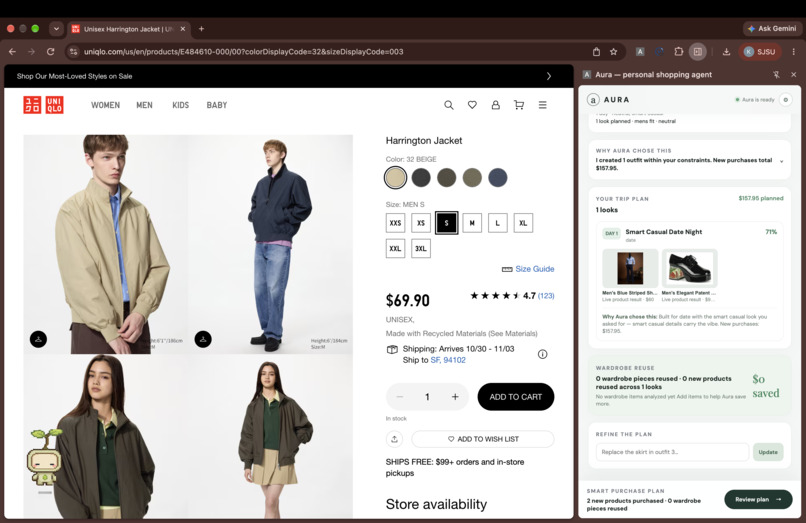Click the Aura extension A icon in toolbar
This screenshot has height=523, width=806.
coord(640,51)
